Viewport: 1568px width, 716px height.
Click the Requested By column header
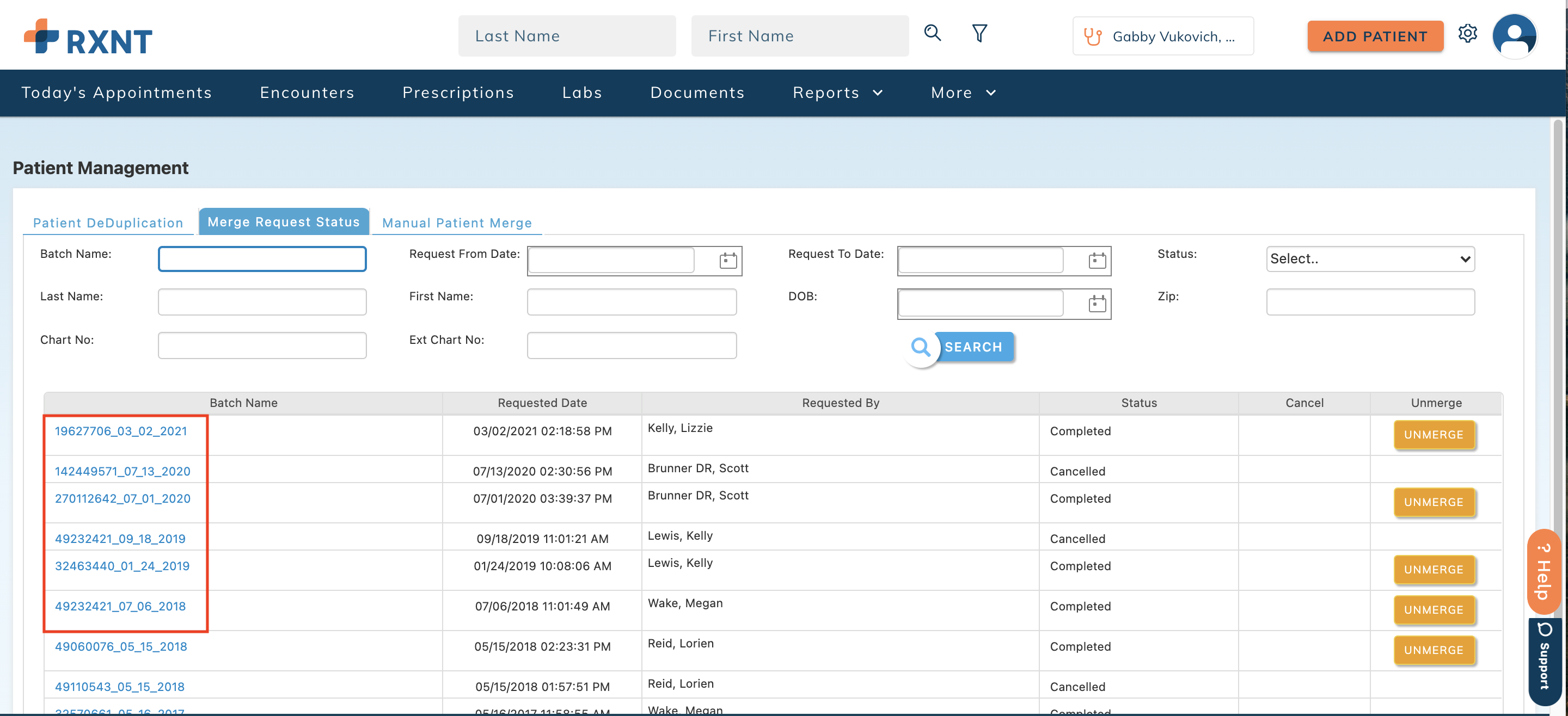tap(840, 403)
